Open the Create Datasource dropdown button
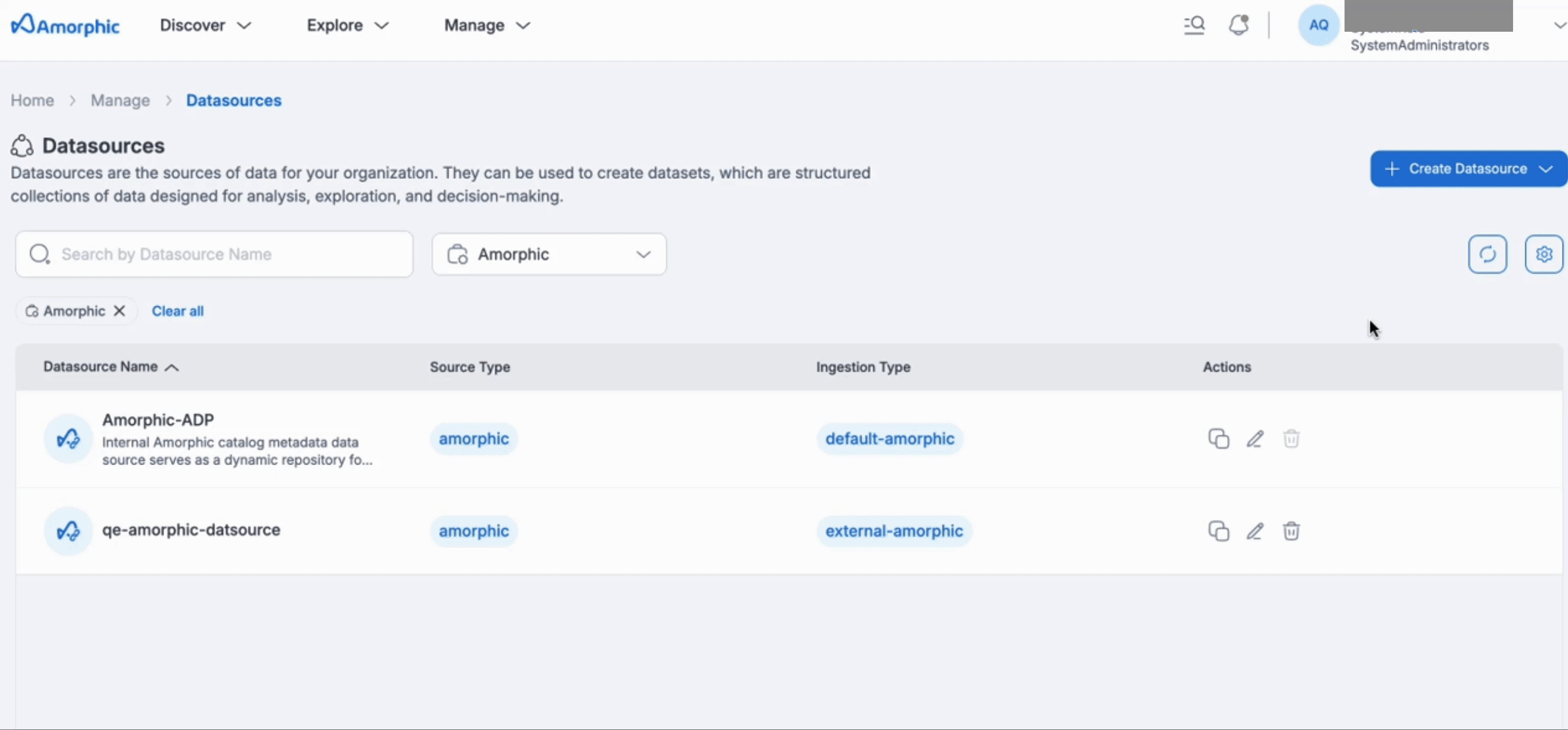The height and width of the screenshot is (730, 1568). coord(1468,168)
